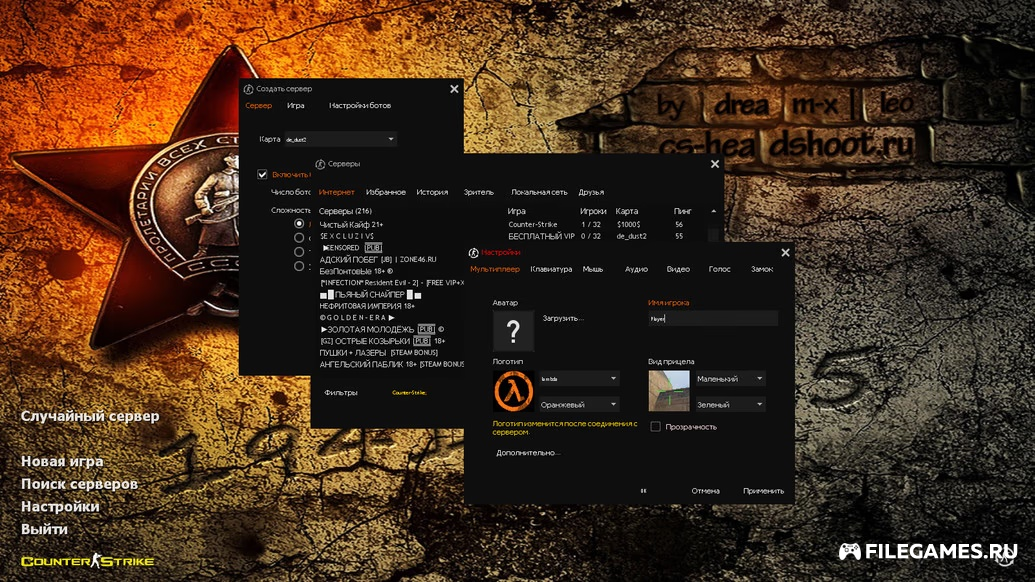This screenshot has height=582, width=1035.
Task: Open Дополнительно... advanced options
Action: point(528,453)
